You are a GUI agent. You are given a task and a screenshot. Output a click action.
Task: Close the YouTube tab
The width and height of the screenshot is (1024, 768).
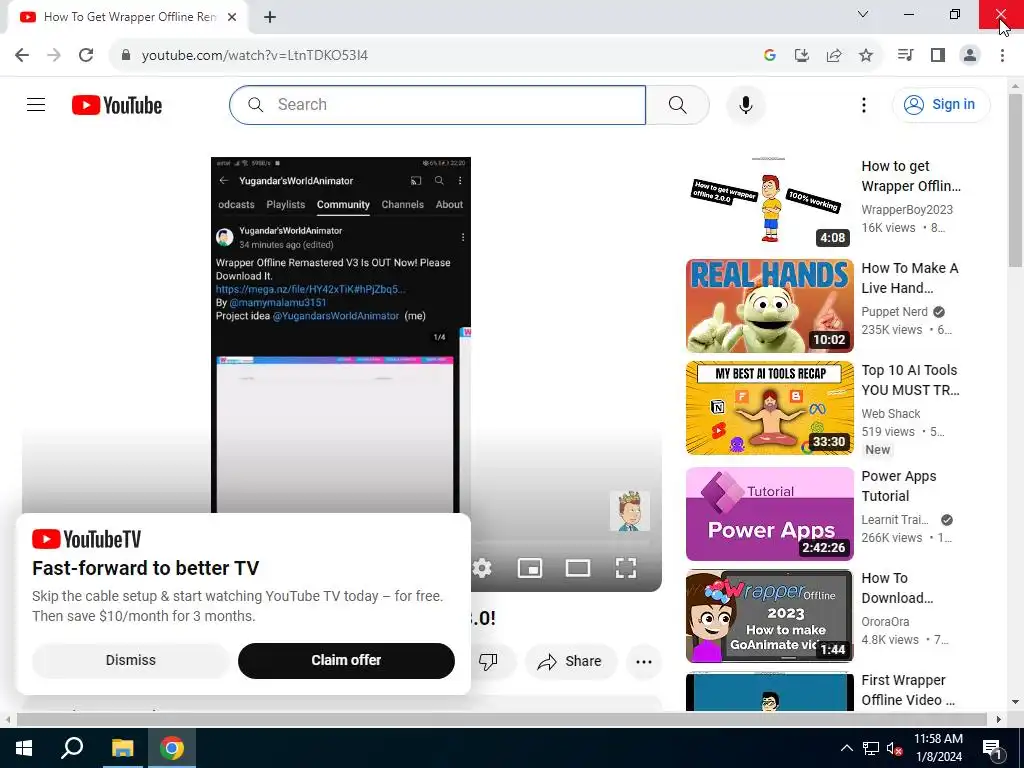coord(232,17)
